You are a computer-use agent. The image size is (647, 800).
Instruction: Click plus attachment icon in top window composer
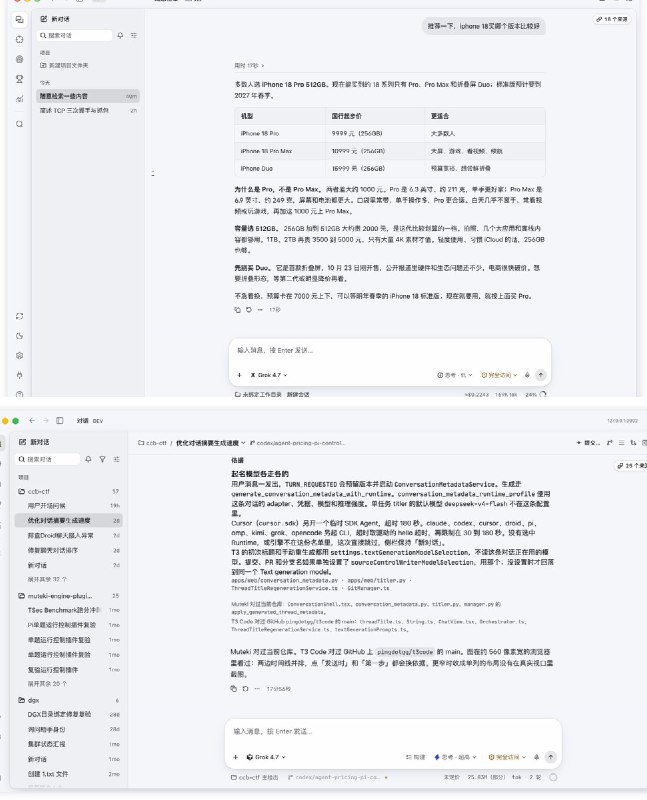point(239,375)
